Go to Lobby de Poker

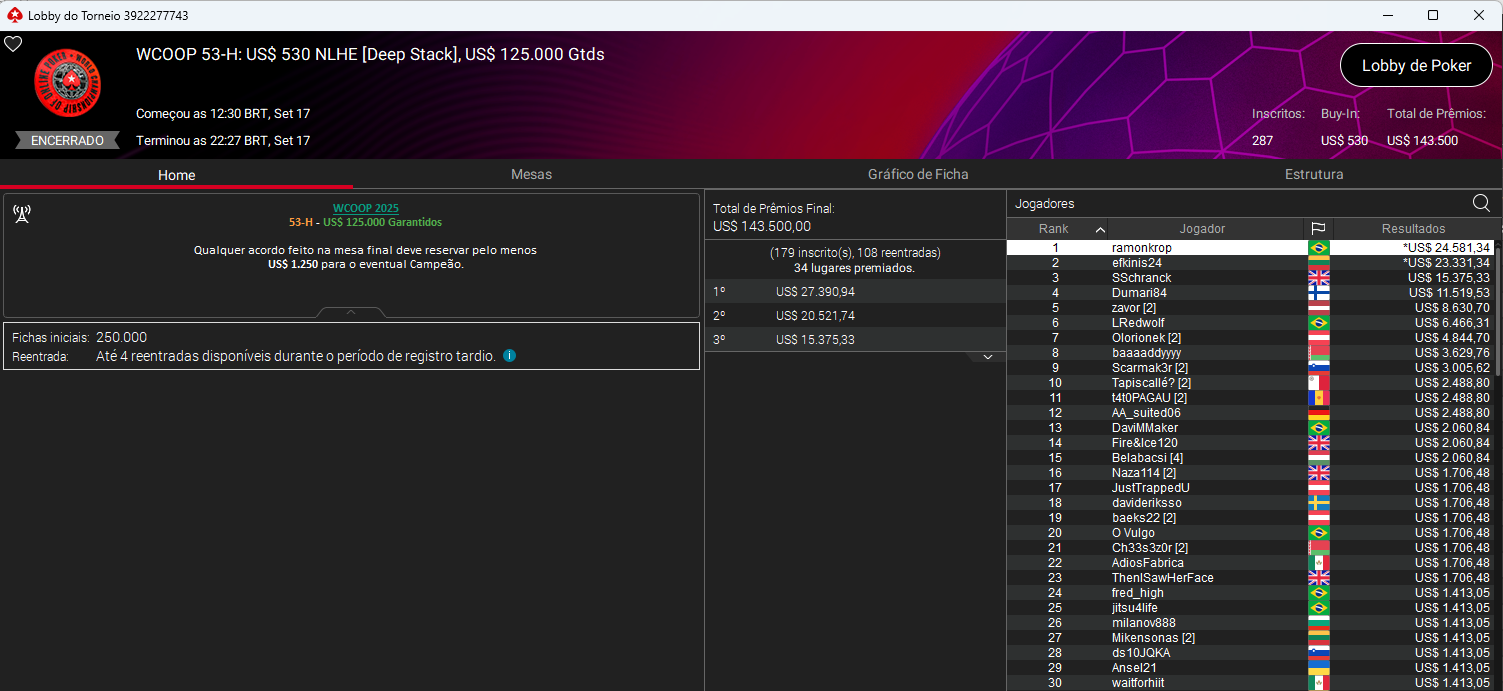(x=1416, y=65)
